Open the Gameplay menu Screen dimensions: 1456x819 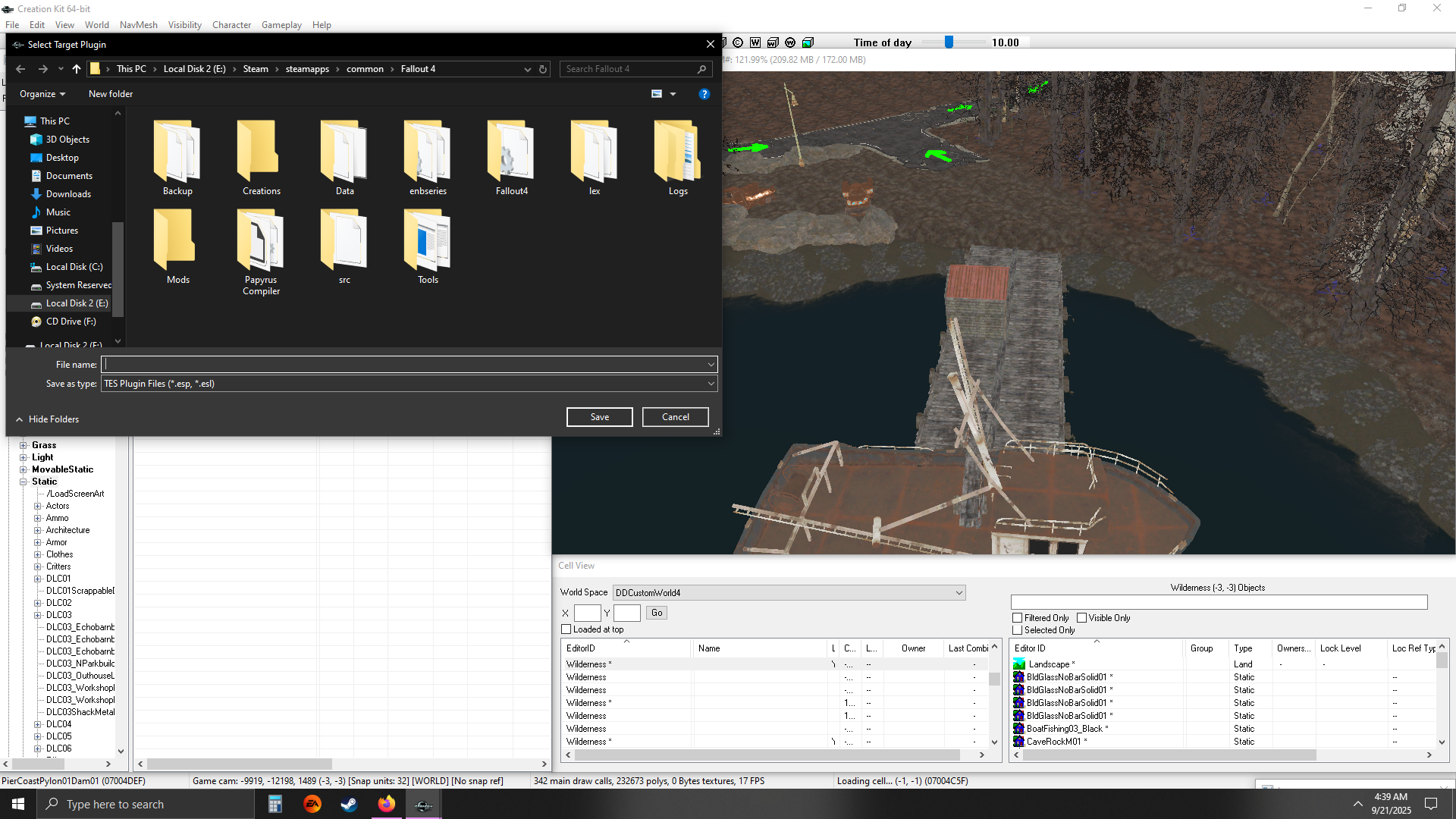[x=281, y=25]
